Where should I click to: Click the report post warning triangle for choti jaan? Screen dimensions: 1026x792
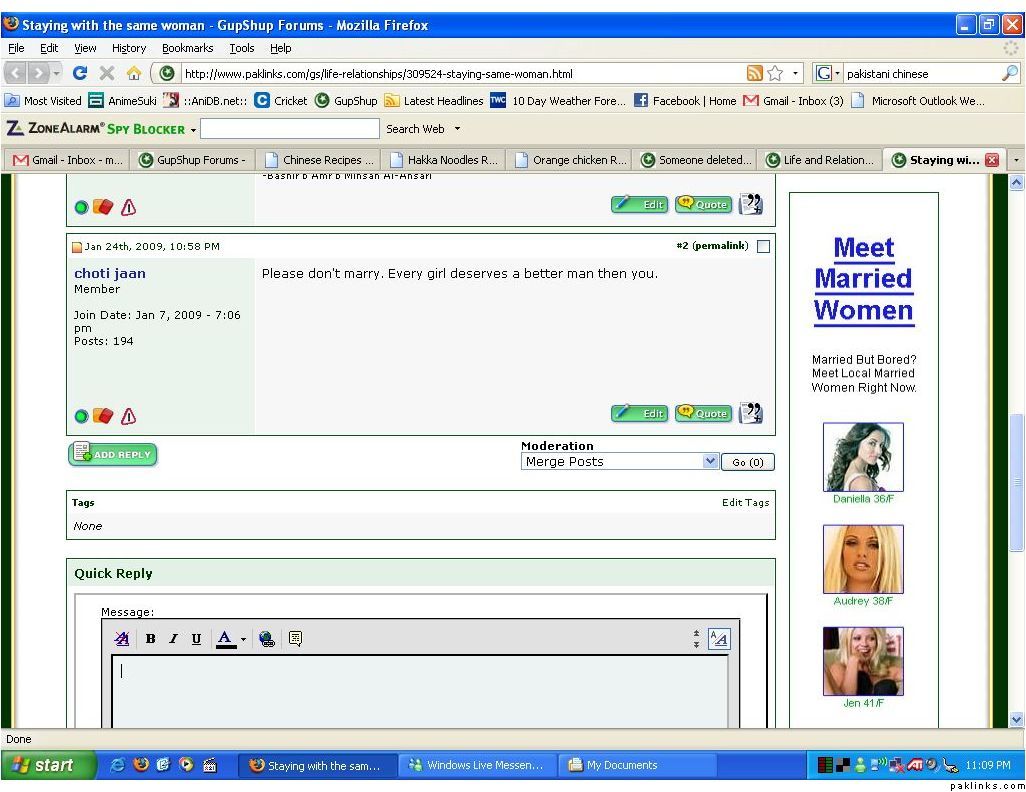pyautogui.click(x=128, y=416)
